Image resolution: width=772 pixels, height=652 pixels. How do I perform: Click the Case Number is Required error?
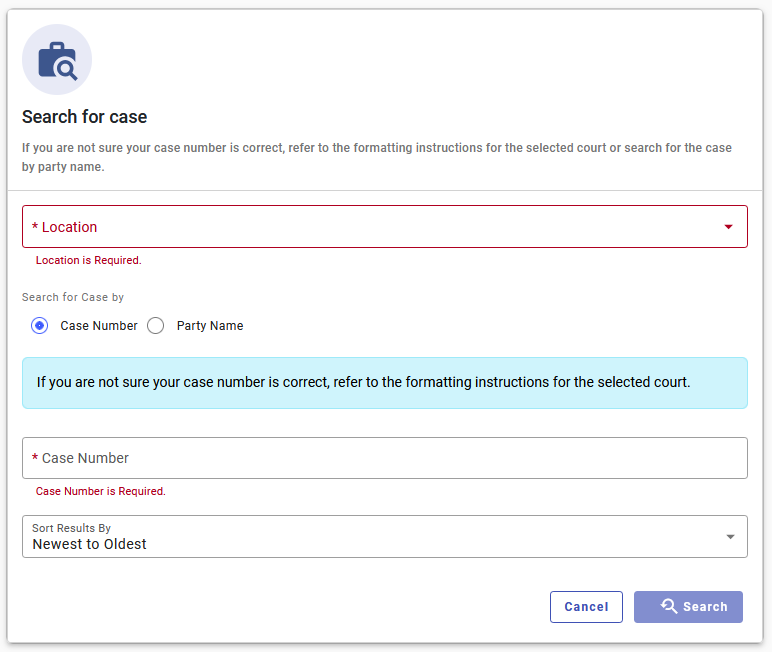pyautogui.click(x=100, y=491)
